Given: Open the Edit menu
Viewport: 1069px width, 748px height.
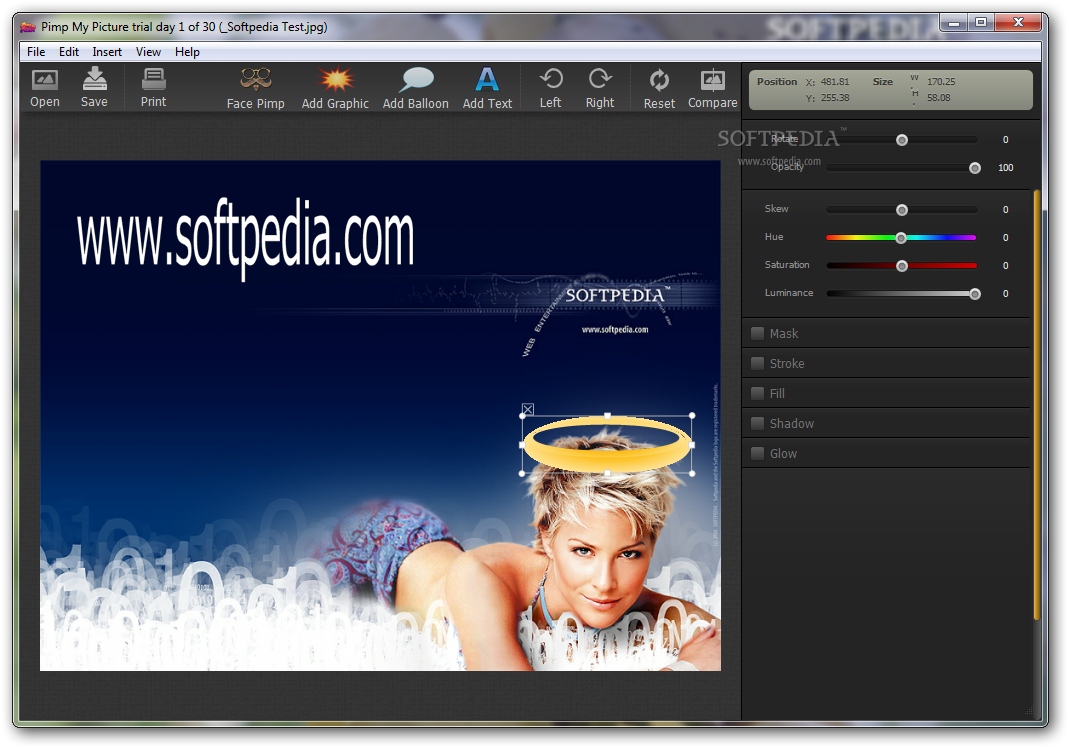Looking at the screenshot, I should tap(69, 52).
